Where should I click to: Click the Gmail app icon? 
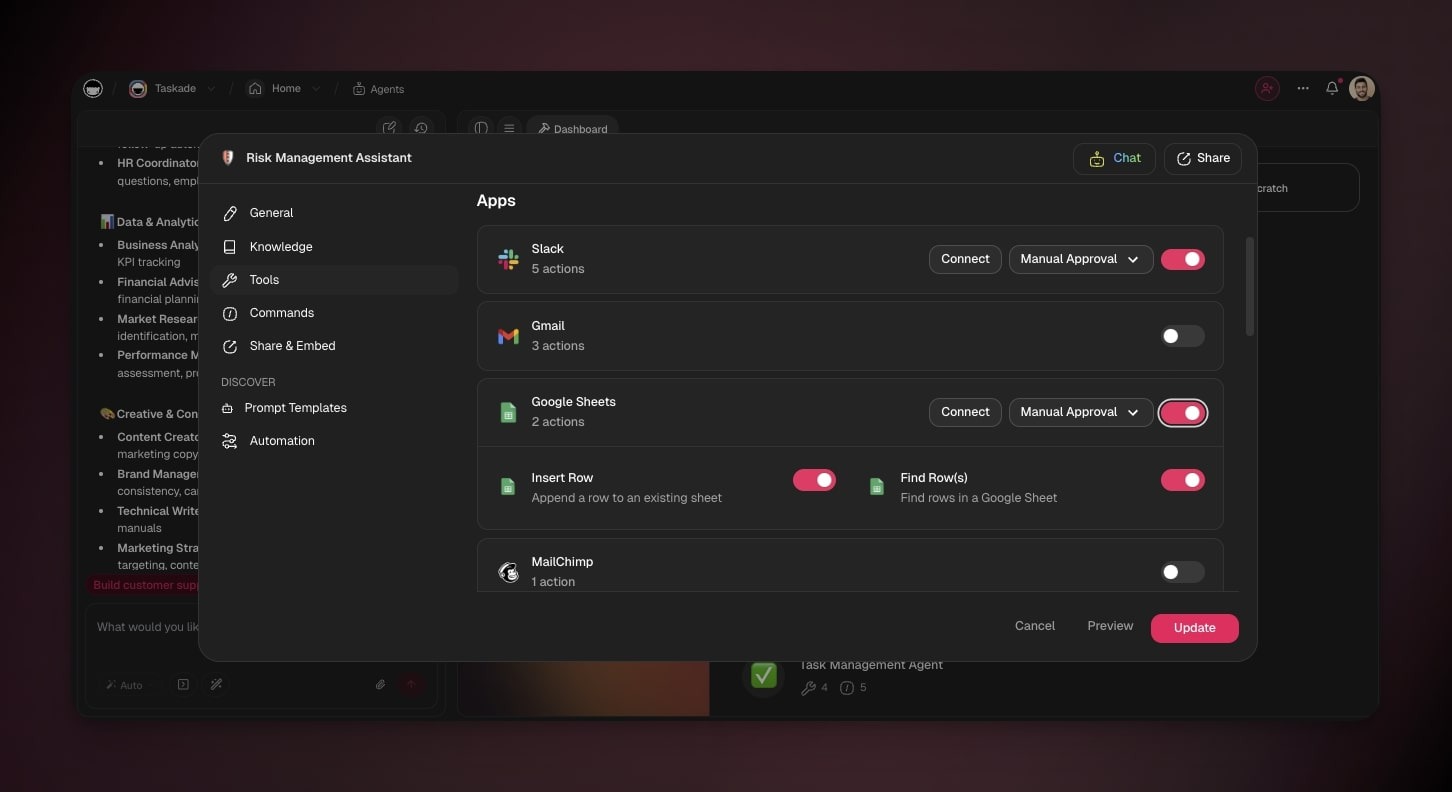(508, 336)
